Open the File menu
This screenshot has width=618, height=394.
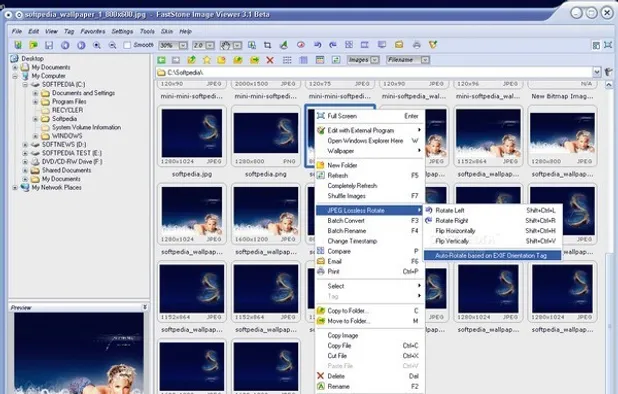pos(17,31)
